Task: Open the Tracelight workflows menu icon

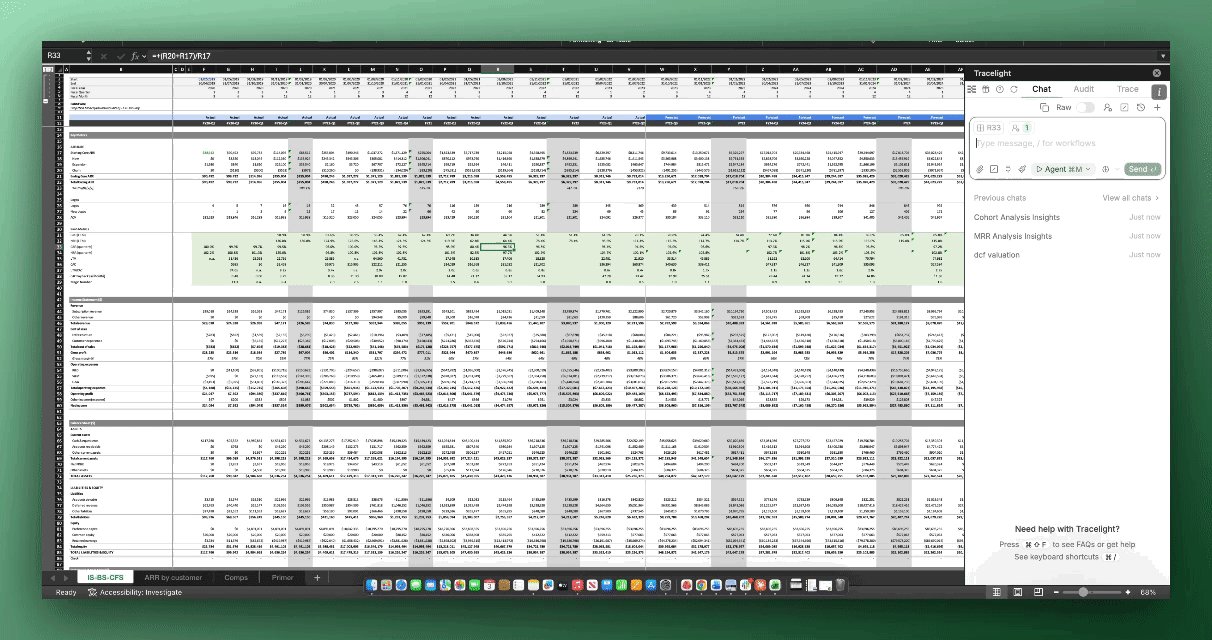Action: tap(971, 89)
